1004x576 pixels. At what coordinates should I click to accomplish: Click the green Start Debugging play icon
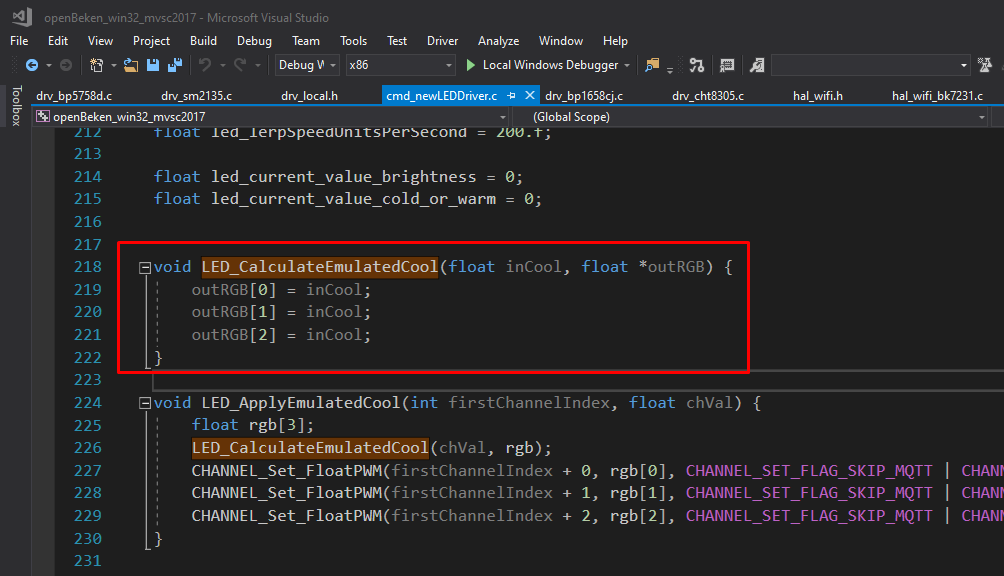click(471, 65)
